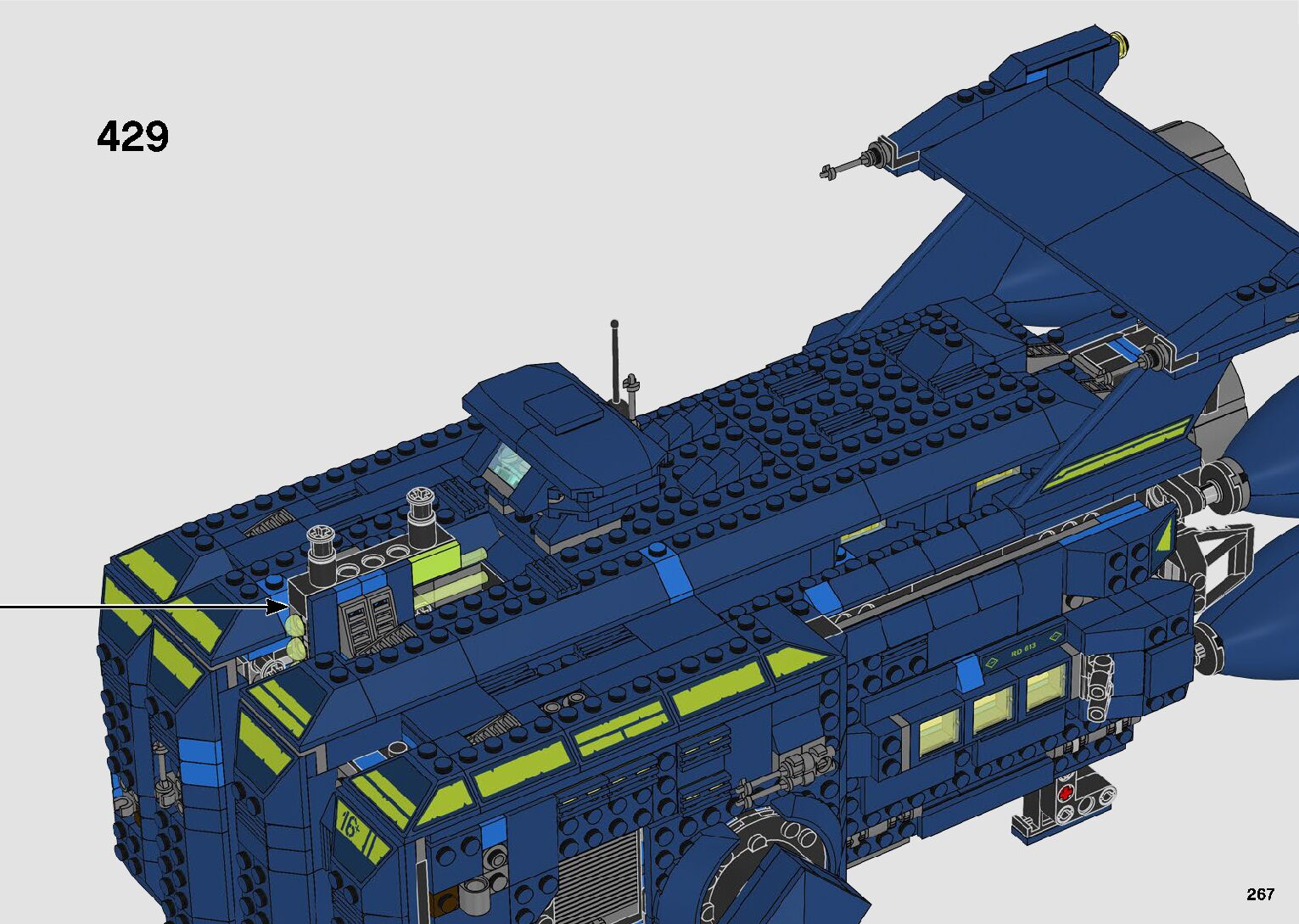The image size is (1299, 924).
Task: Click the light blue cockpit windshield
Action: pos(507,465)
